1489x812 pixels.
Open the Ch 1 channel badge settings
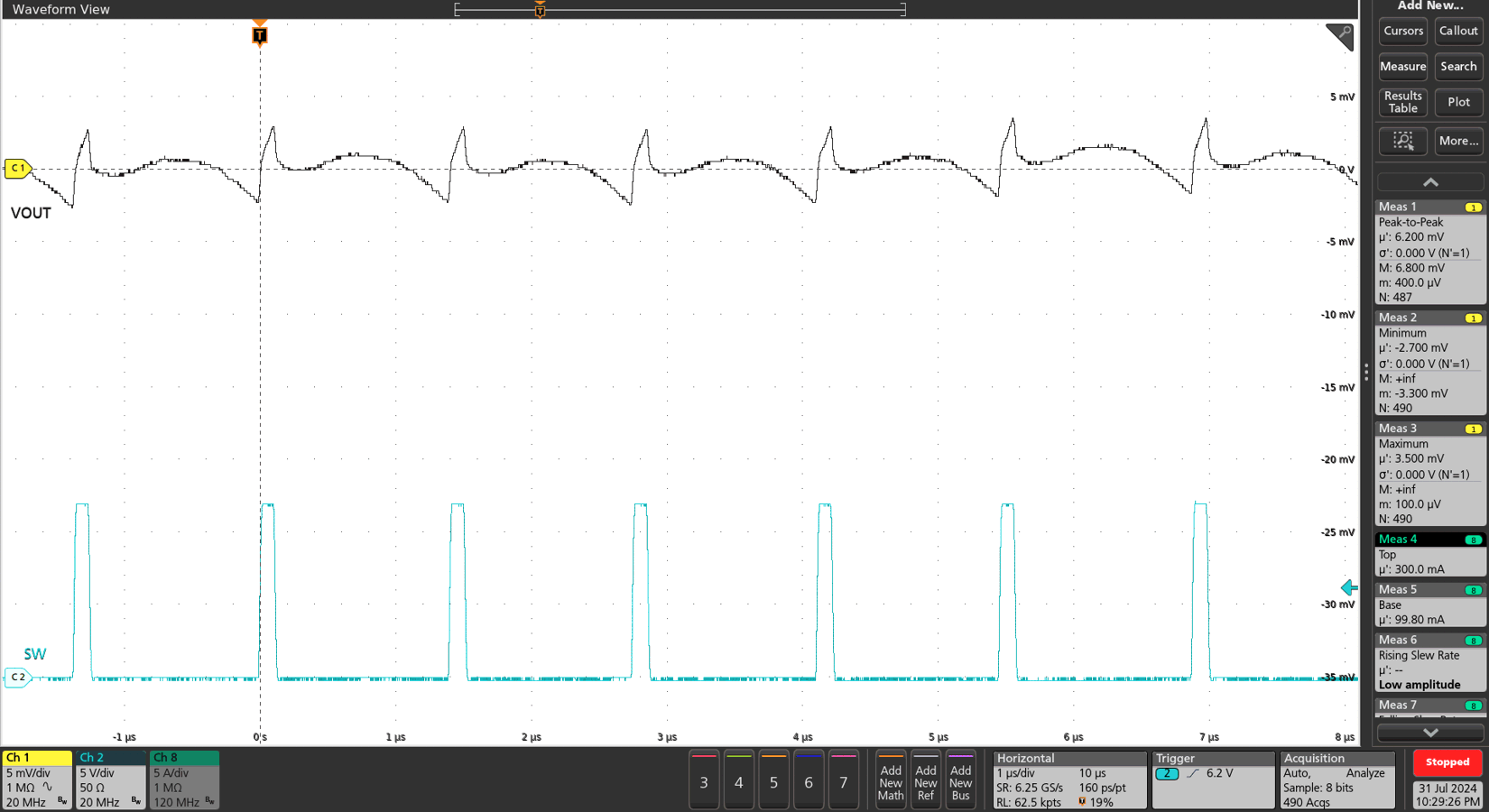pos(36,780)
